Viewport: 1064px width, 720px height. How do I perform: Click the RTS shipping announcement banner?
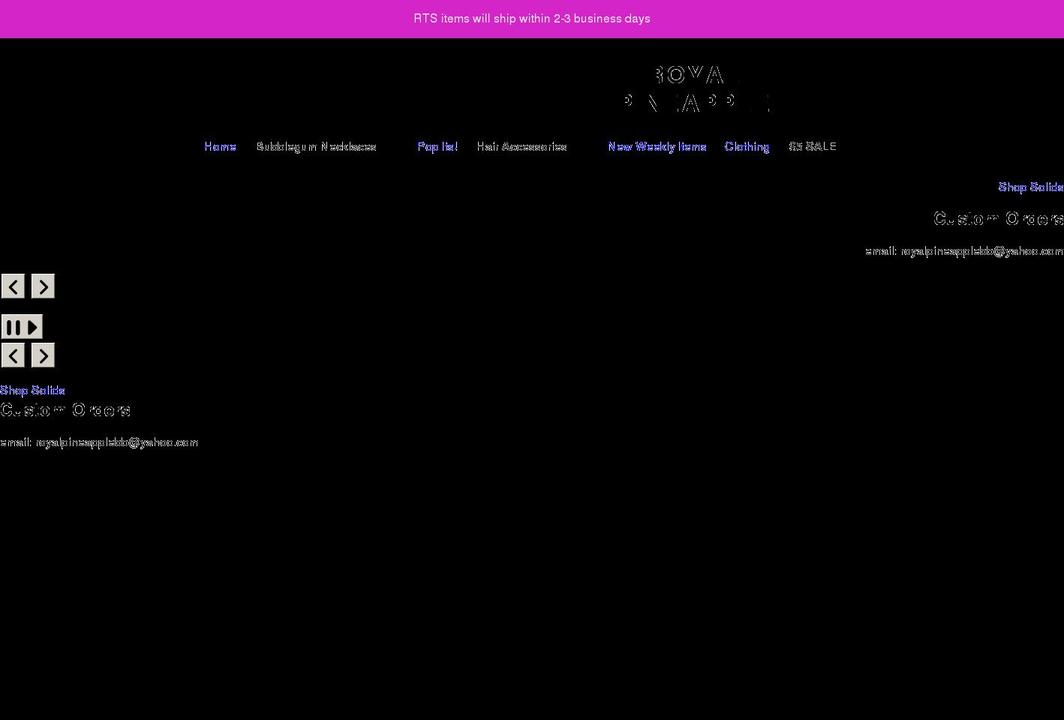pyautogui.click(x=532, y=18)
